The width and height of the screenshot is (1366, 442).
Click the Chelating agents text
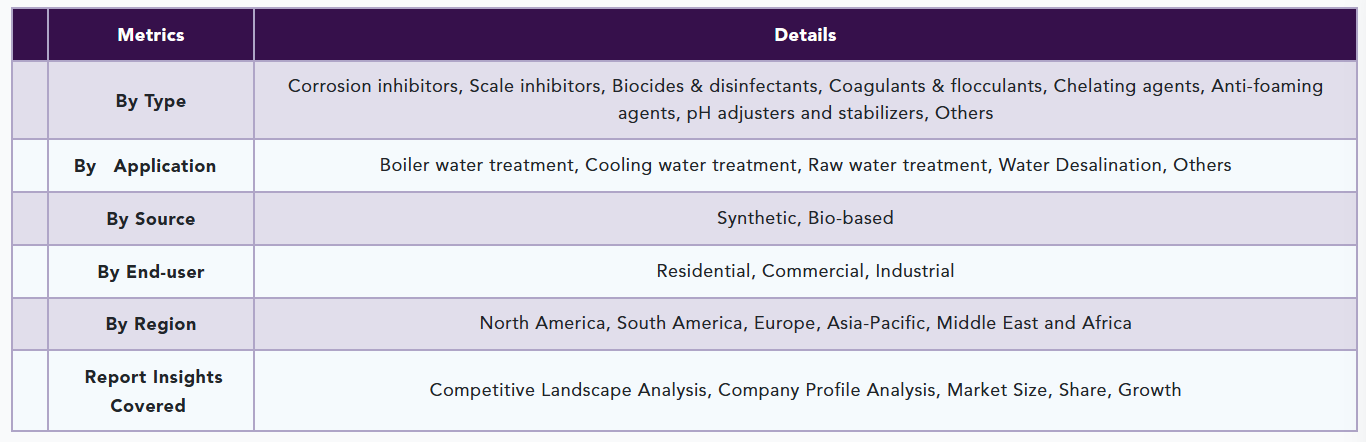coord(1126,86)
